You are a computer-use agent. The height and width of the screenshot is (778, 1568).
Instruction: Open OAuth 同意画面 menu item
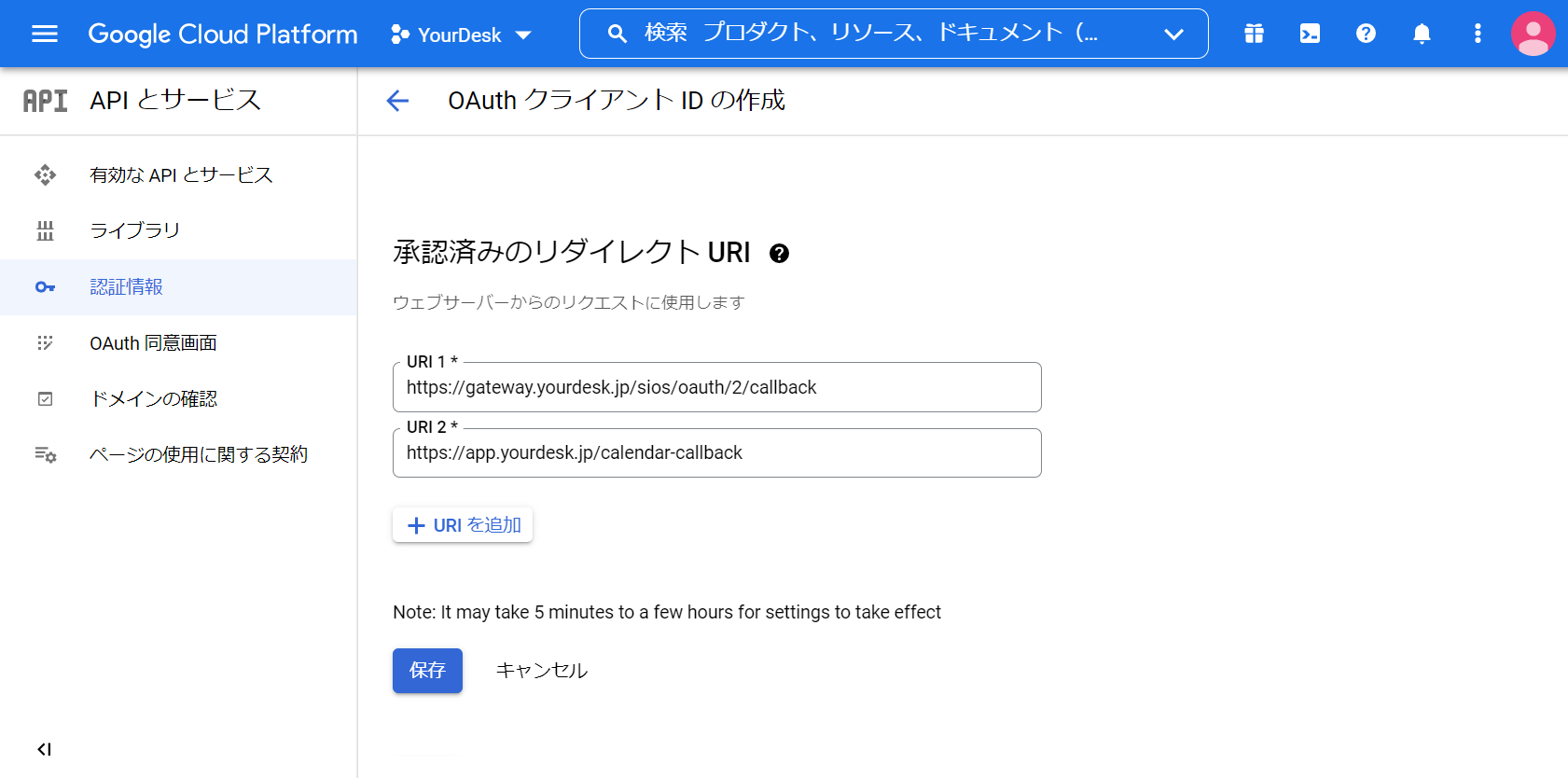tap(178, 343)
